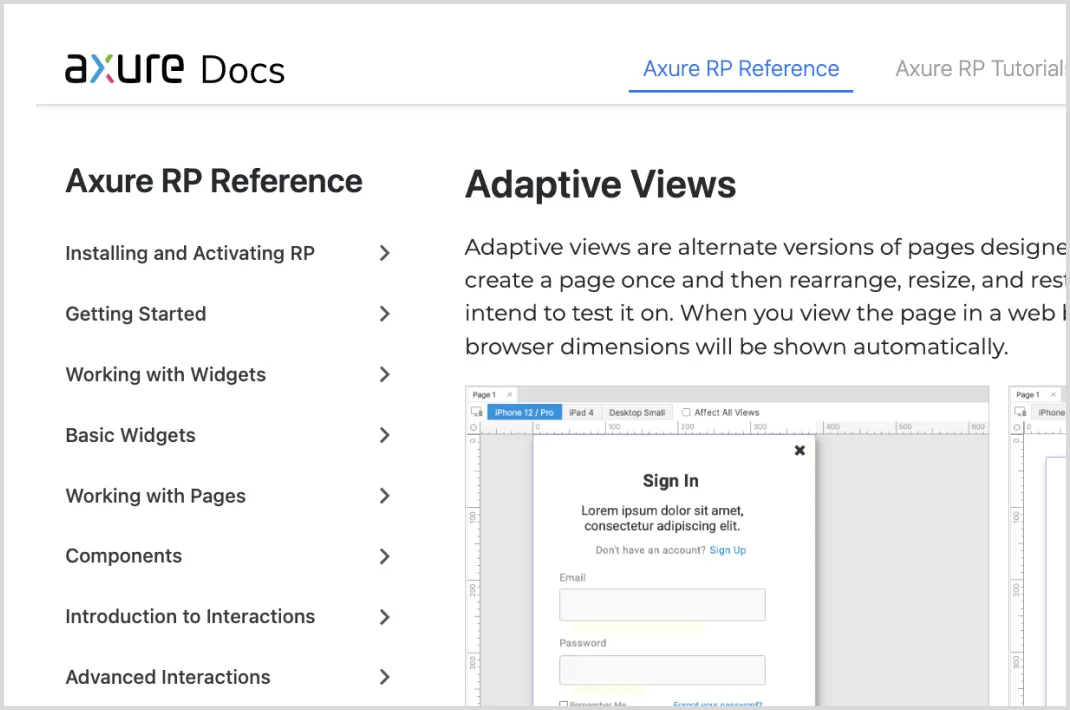Select Working with Pages in sidebar
Screen dimensions: 1070x710
(156, 496)
